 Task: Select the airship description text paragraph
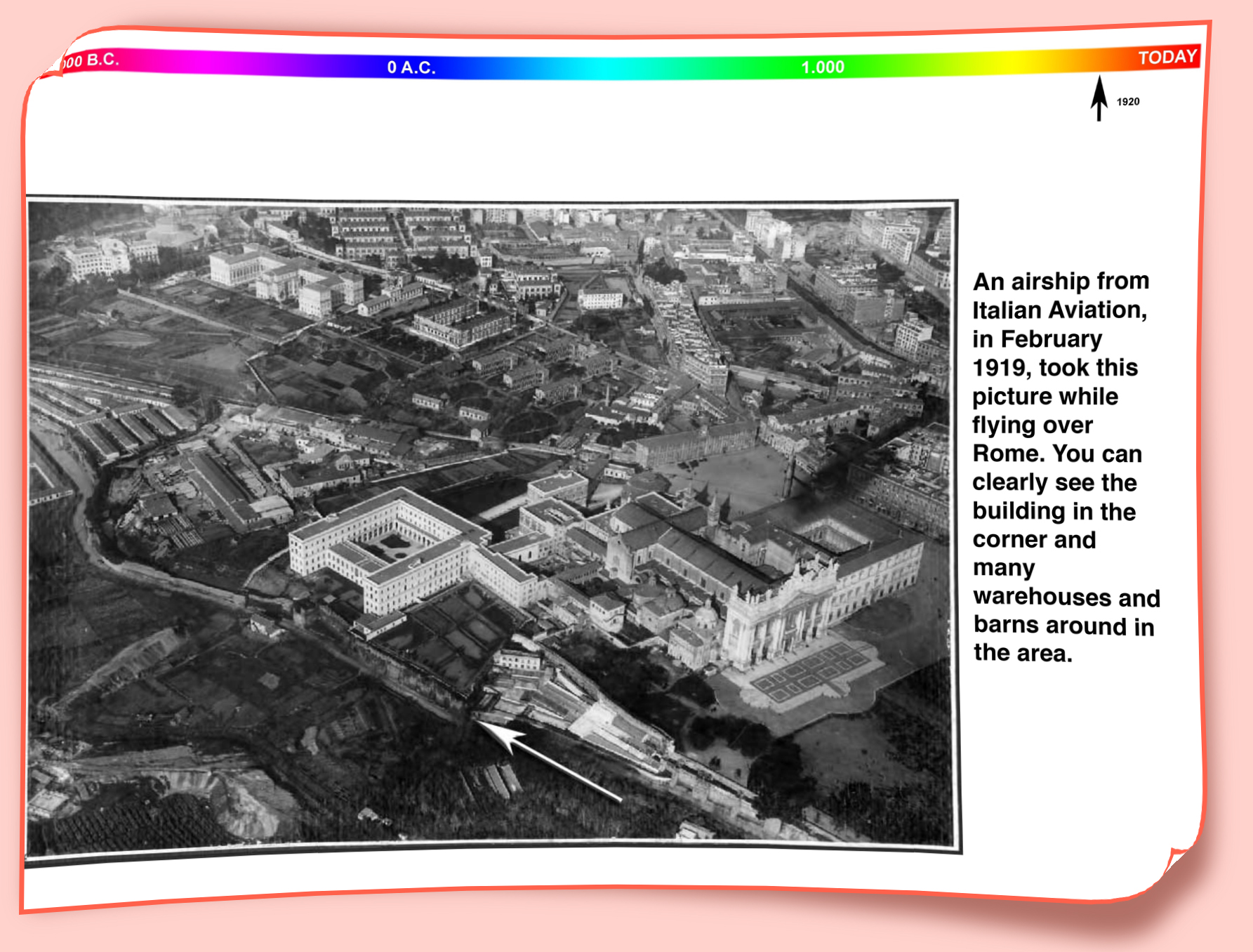pyautogui.click(x=1063, y=467)
